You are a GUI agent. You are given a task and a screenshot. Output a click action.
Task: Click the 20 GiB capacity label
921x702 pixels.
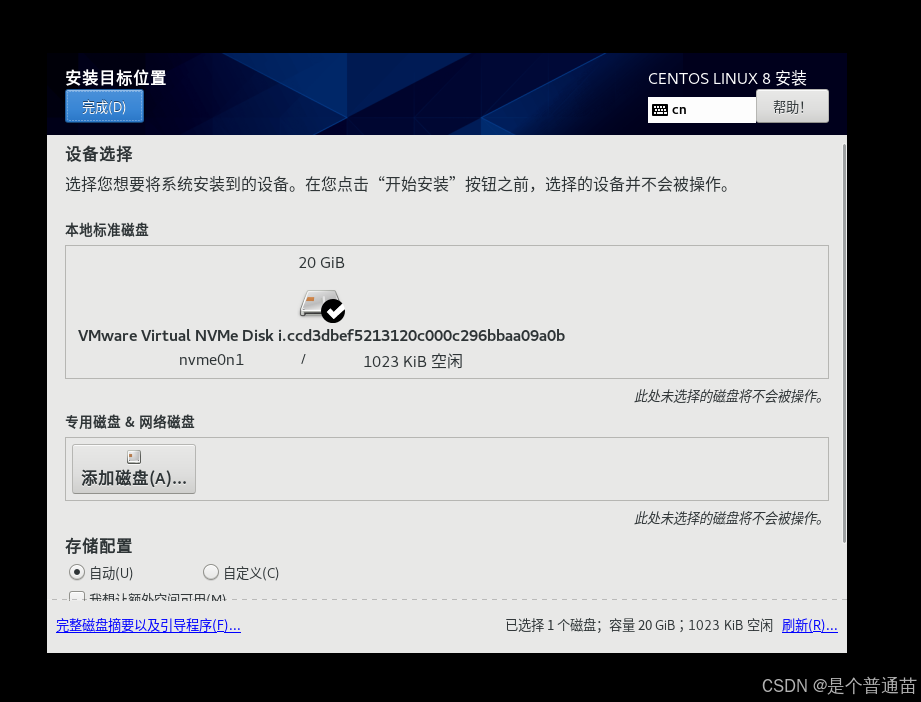point(321,263)
